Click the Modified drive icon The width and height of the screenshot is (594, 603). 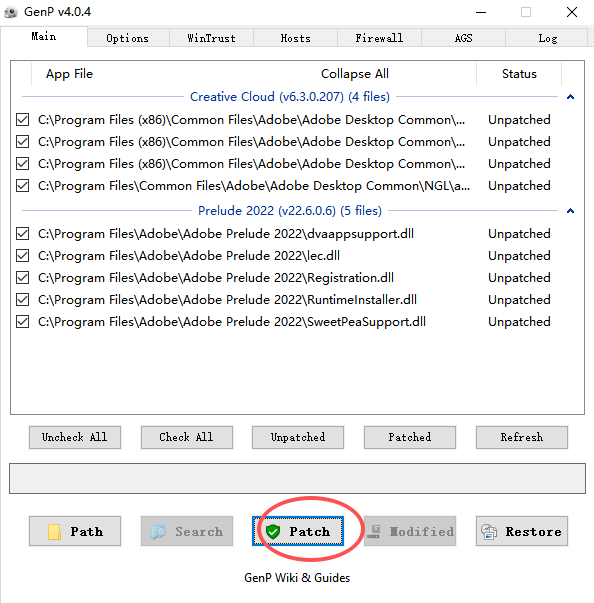tap(374, 531)
